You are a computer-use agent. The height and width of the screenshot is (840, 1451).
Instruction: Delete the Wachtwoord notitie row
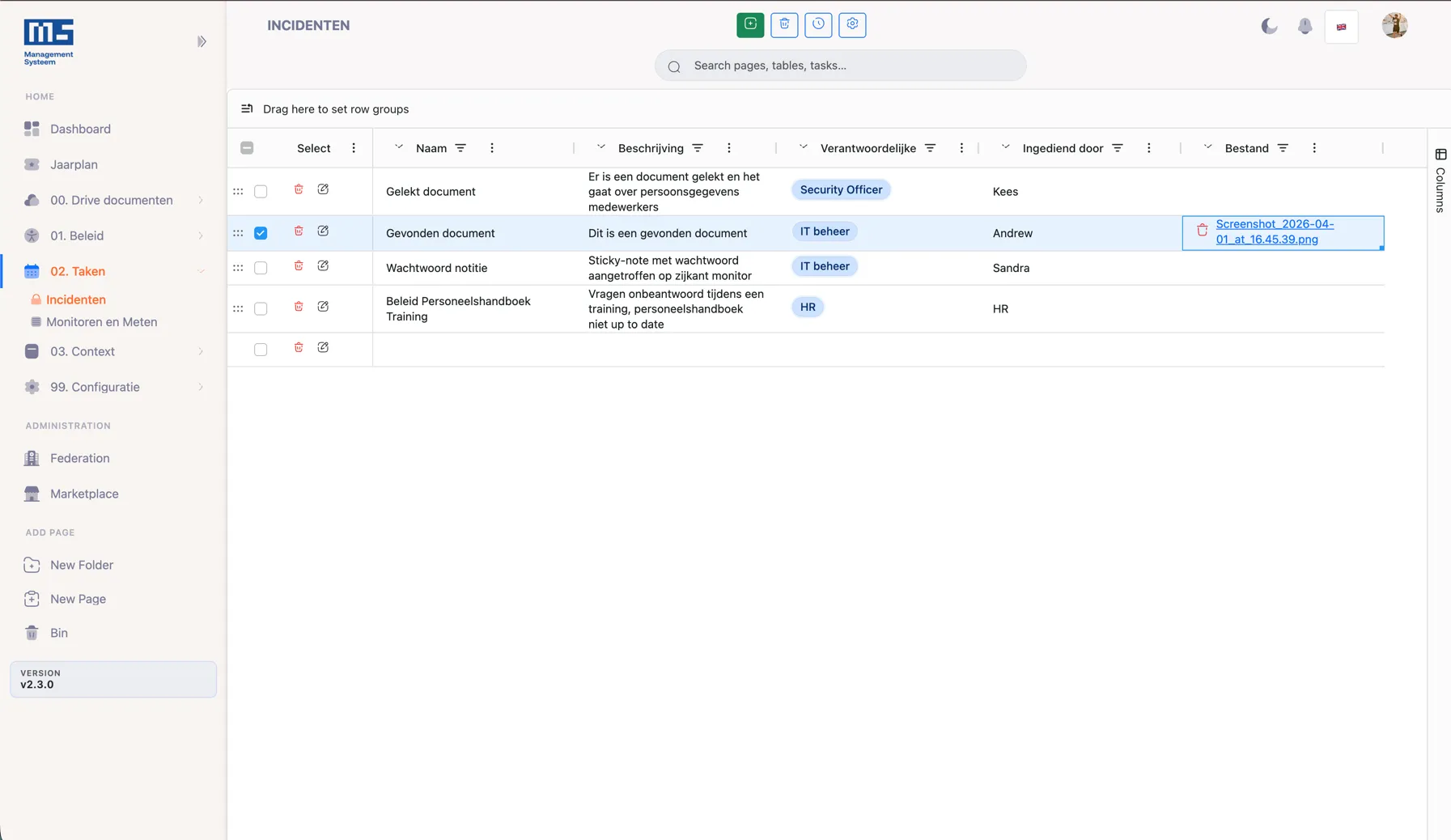click(x=299, y=266)
